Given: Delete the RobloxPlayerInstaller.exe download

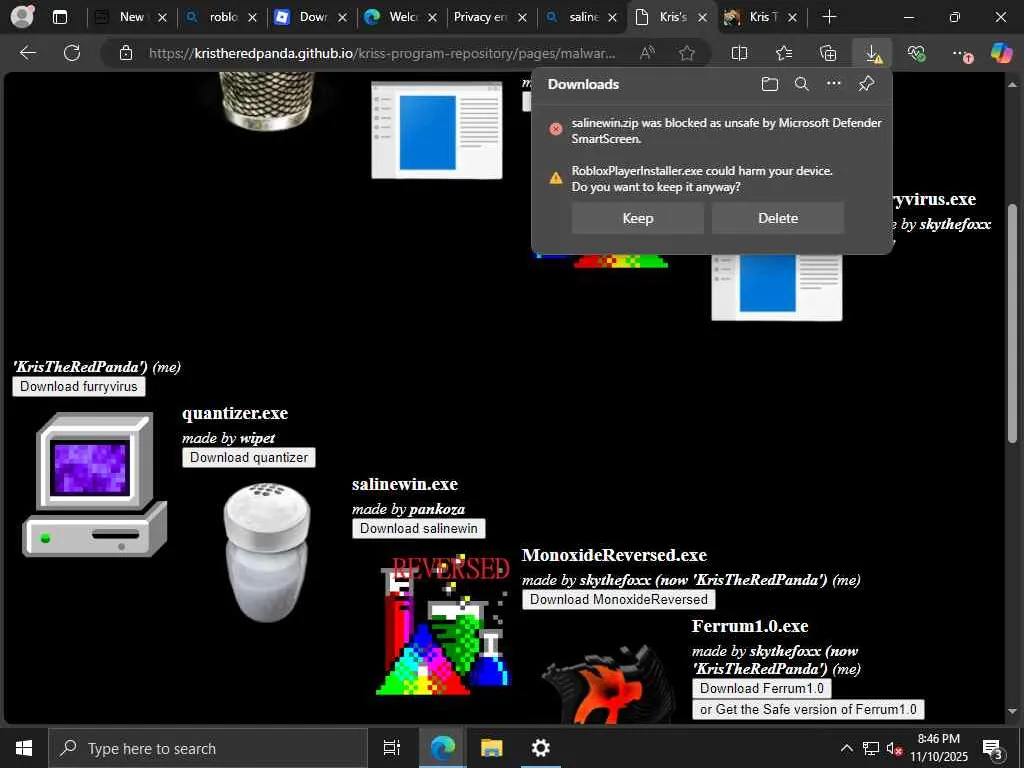Looking at the screenshot, I should click(778, 218).
